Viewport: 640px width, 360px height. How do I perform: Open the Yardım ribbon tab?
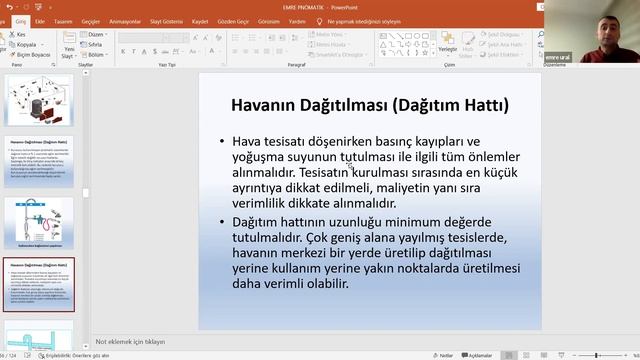[x=297, y=22]
